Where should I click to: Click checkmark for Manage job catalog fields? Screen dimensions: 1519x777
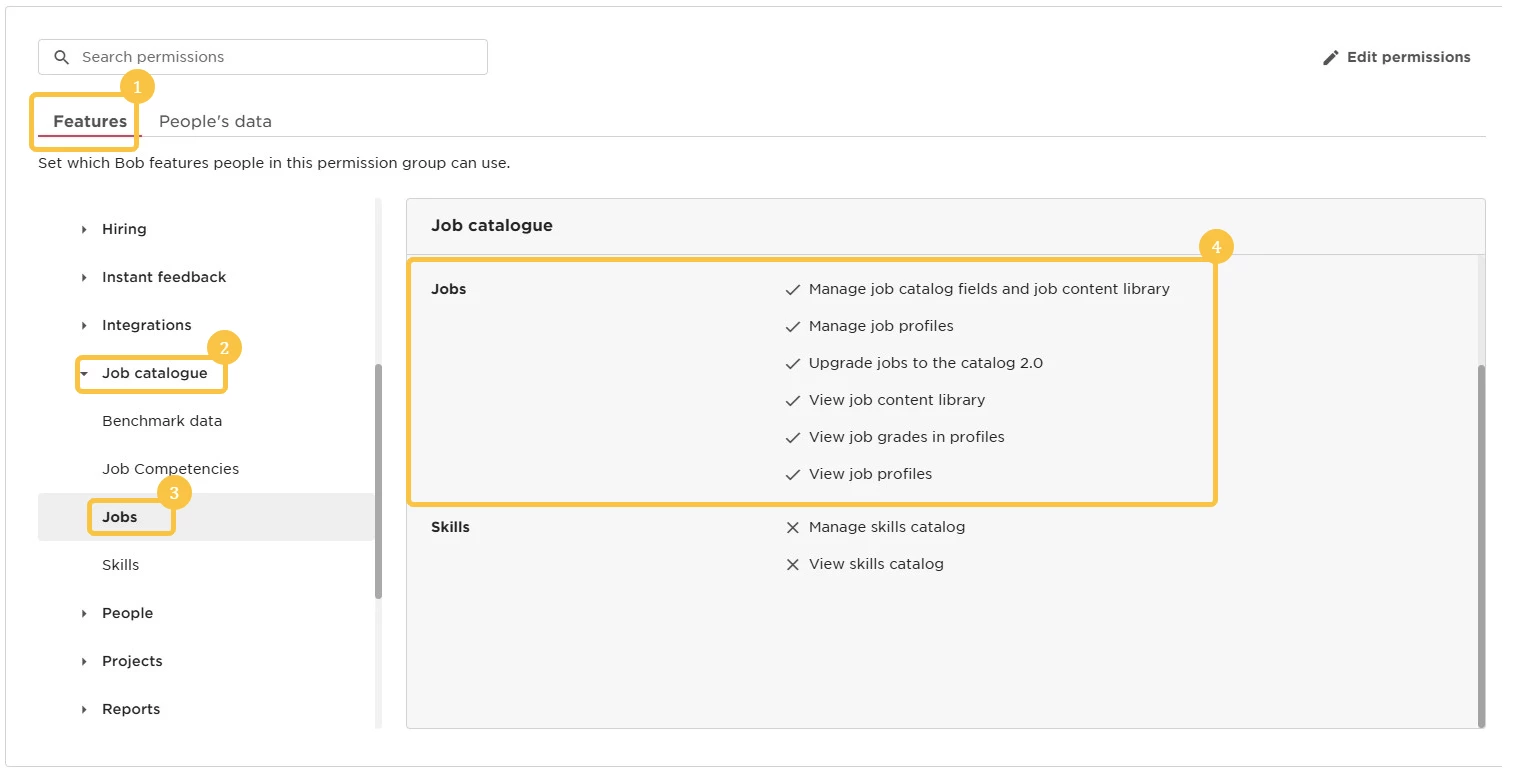pyautogui.click(x=793, y=289)
